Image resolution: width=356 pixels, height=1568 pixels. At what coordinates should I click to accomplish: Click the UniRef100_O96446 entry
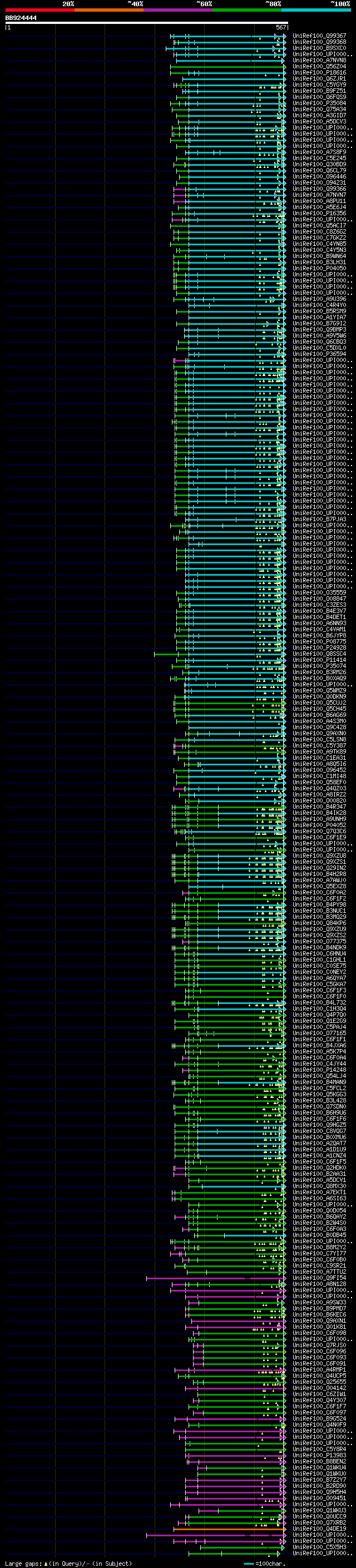coord(319,176)
